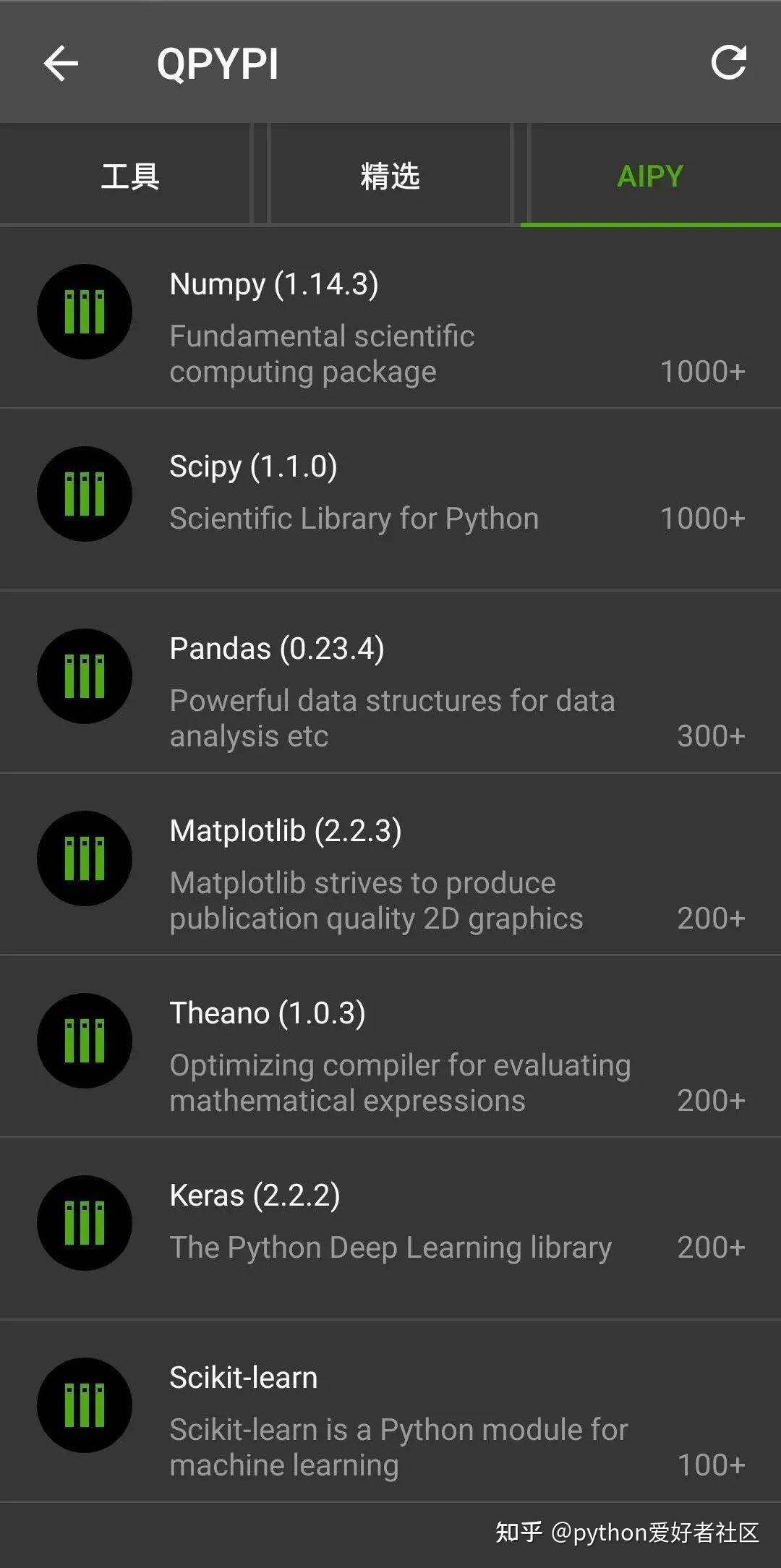Tap the back arrow icon
Viewport: 781px width, 1568px height.
pyautogui.click(x=61, y=64)
